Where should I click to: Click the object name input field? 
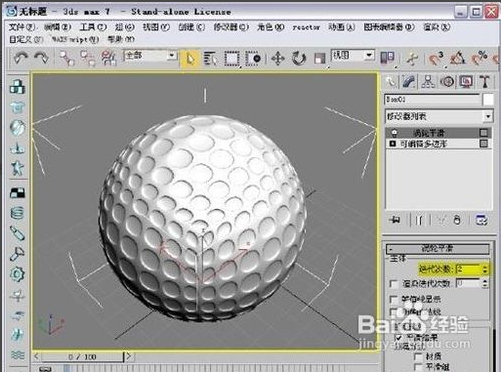(432, 99)
